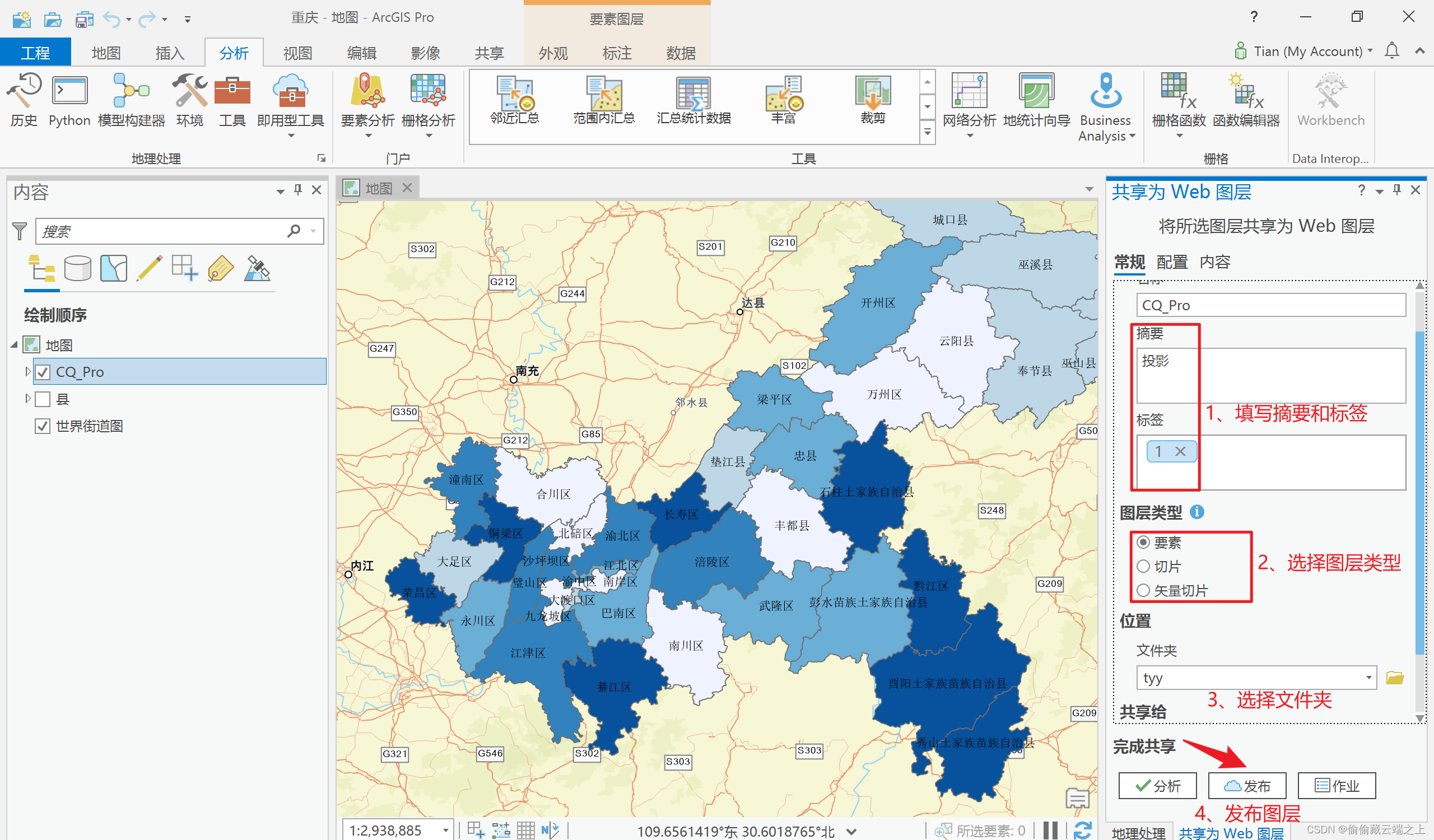Click the contents search box
This screenshot has height=840, width=1434.
pyautogui.click(x=180, y=231)
